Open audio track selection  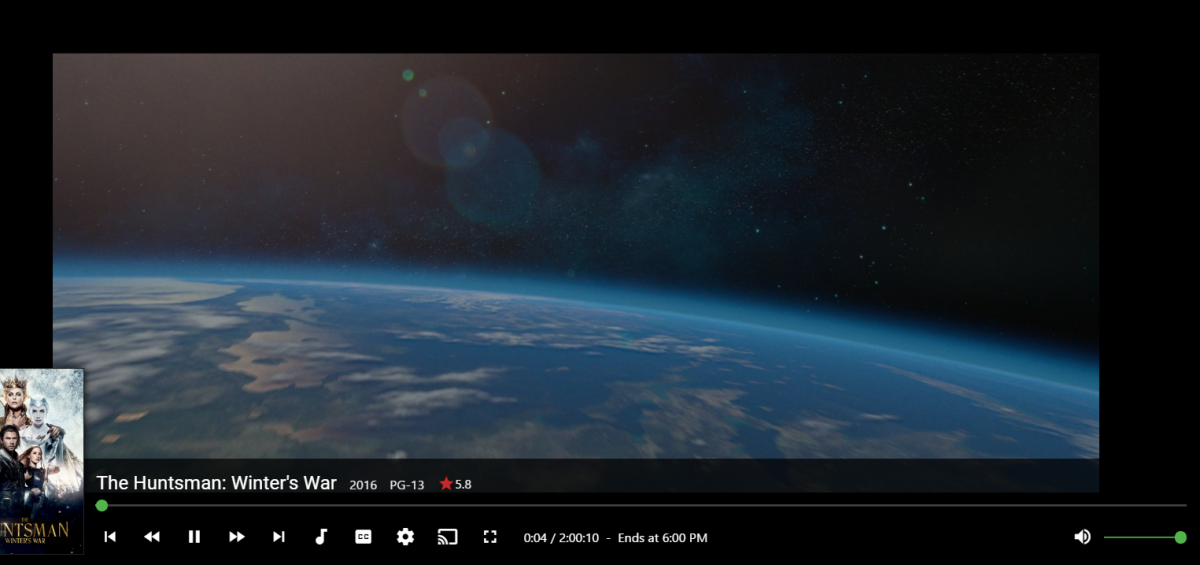[x=321, y=537]
